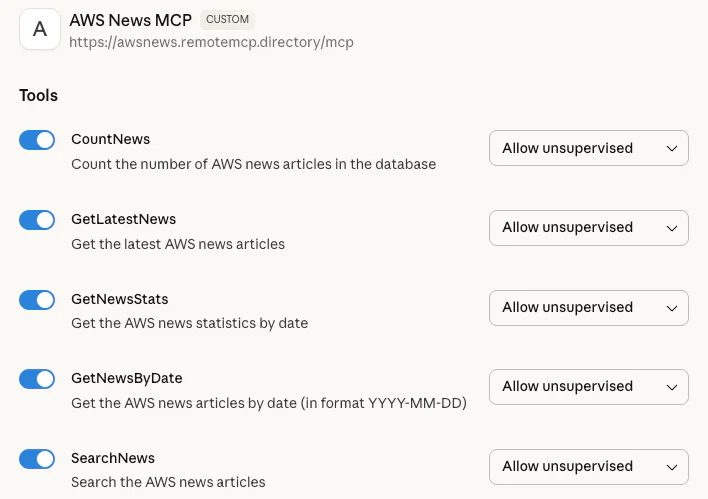This screenshot has width=708, height=499.
Task: Click the awsnews.remotemcp.directory URL text
Action: [x=211, y=42]
